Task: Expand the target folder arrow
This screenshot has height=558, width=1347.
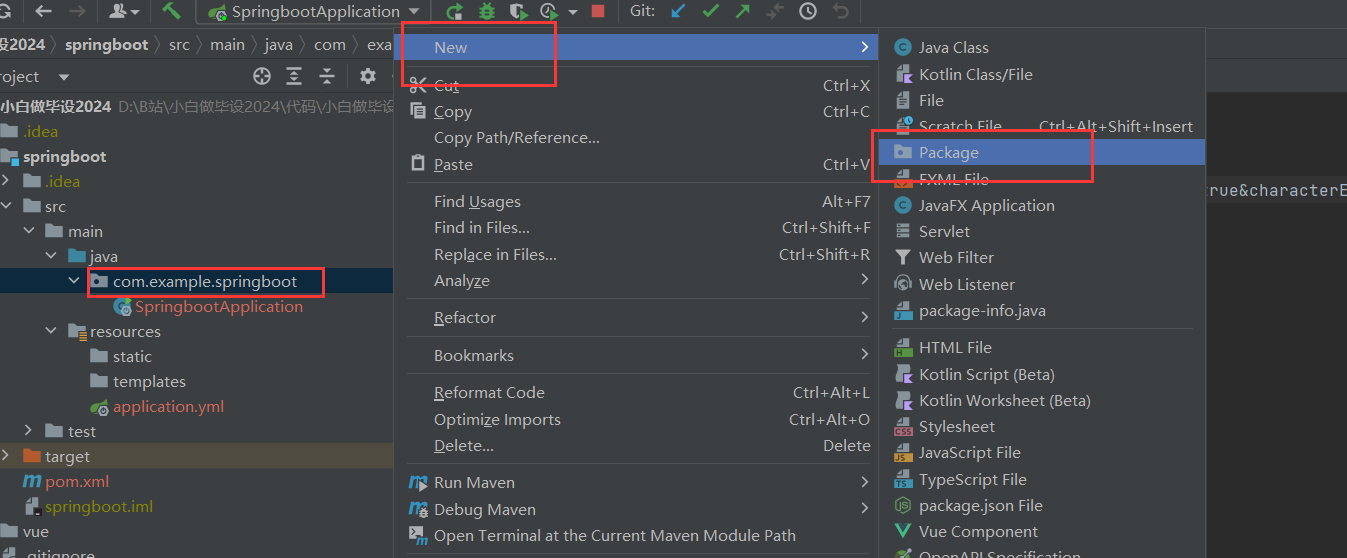Action: click(x=7, y=456)
